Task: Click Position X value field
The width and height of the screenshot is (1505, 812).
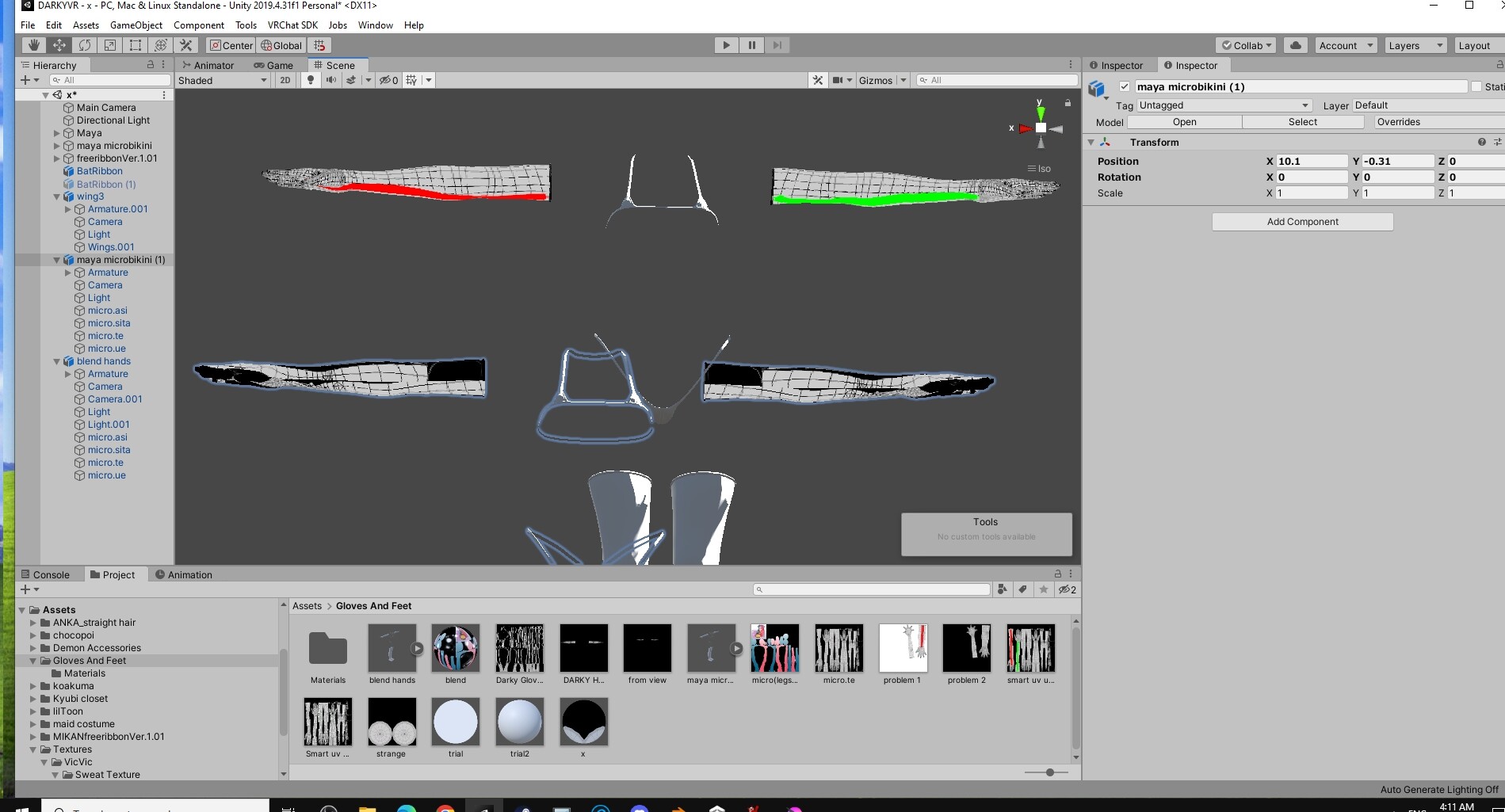Action: click(x=1311, y=161)
